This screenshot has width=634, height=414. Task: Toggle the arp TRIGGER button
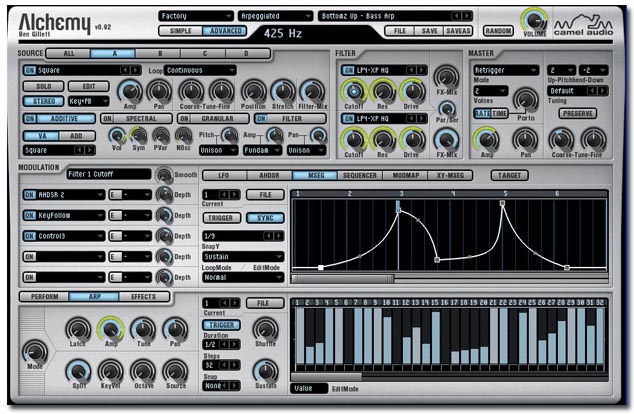221,325
